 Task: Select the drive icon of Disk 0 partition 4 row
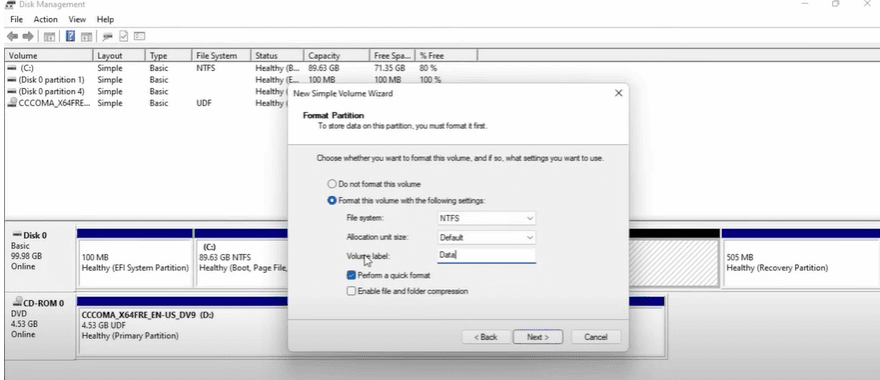click(12, 91)
